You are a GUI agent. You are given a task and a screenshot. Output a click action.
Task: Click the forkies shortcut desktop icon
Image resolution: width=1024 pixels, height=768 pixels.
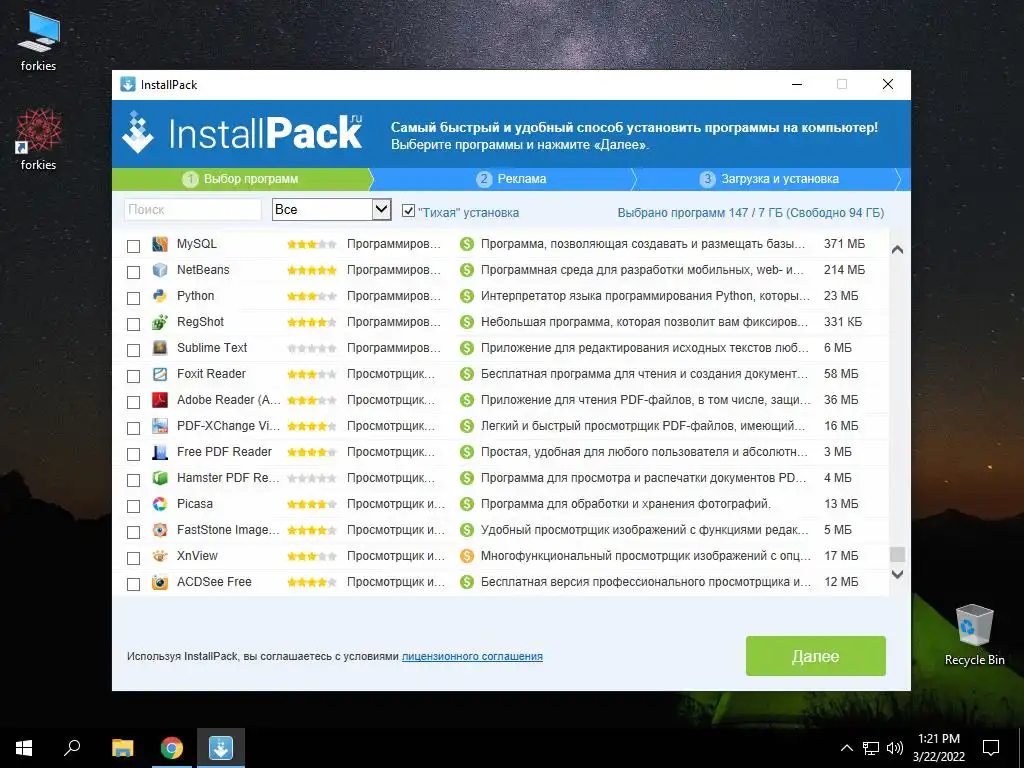[x=39, y=140]
